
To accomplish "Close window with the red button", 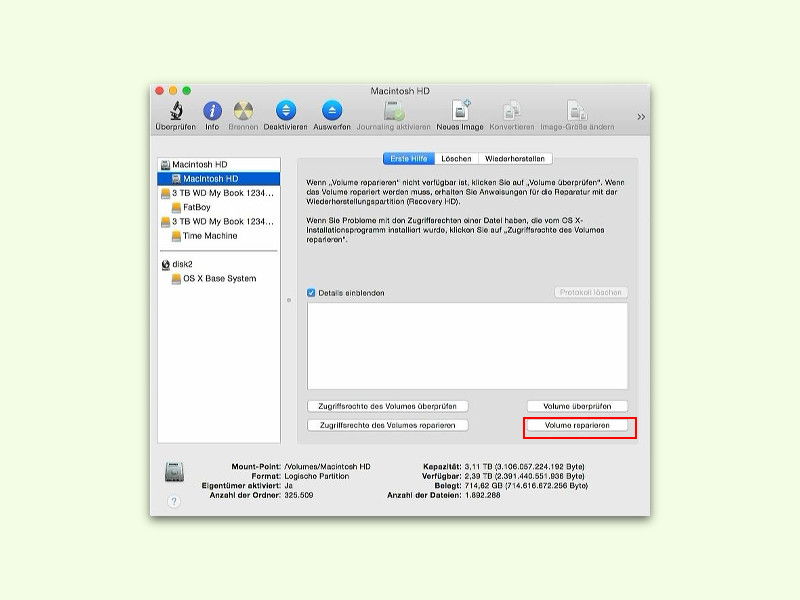I will point(160,91).
